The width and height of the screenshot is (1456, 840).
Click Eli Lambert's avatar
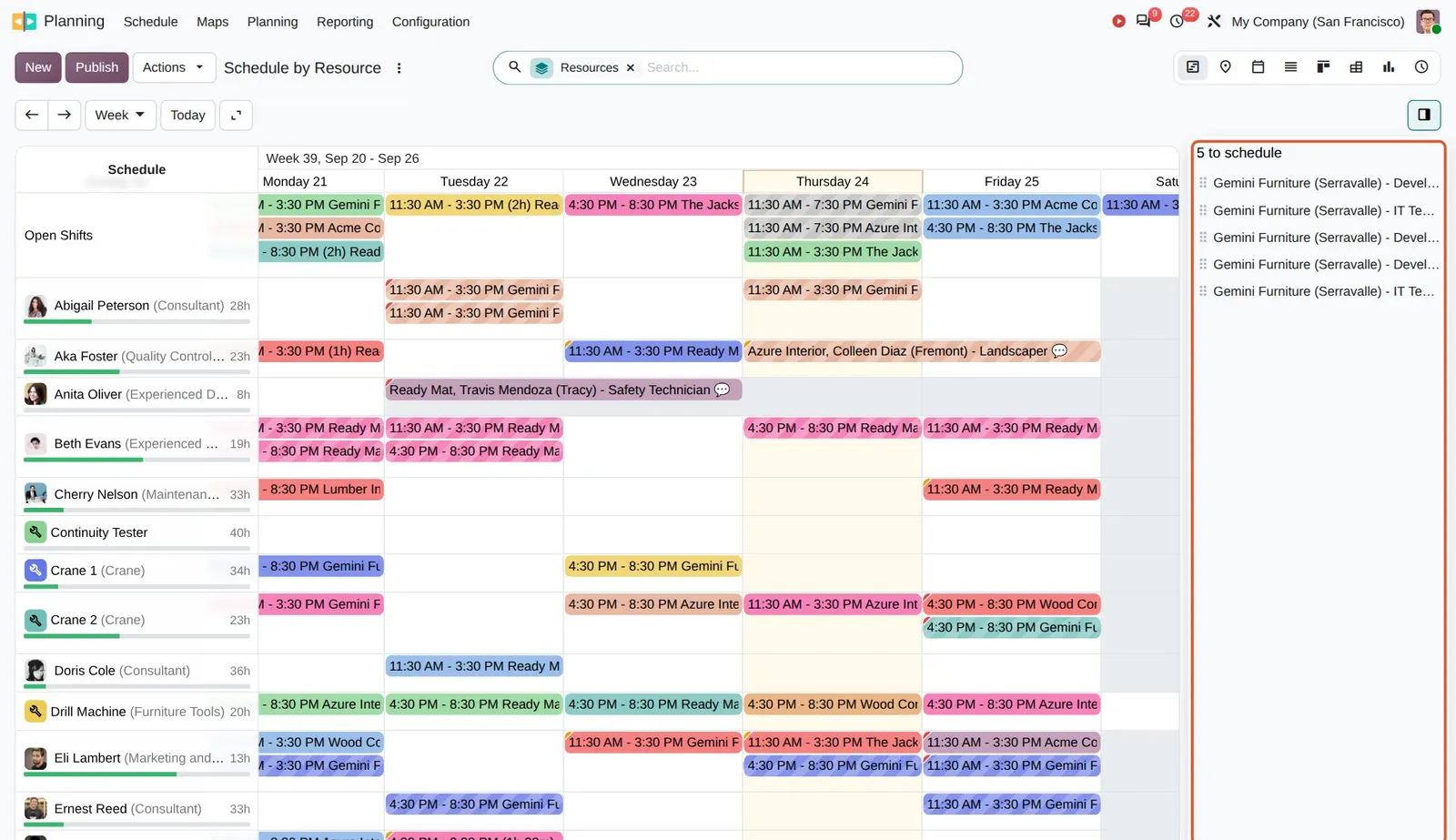pos(35,758)
